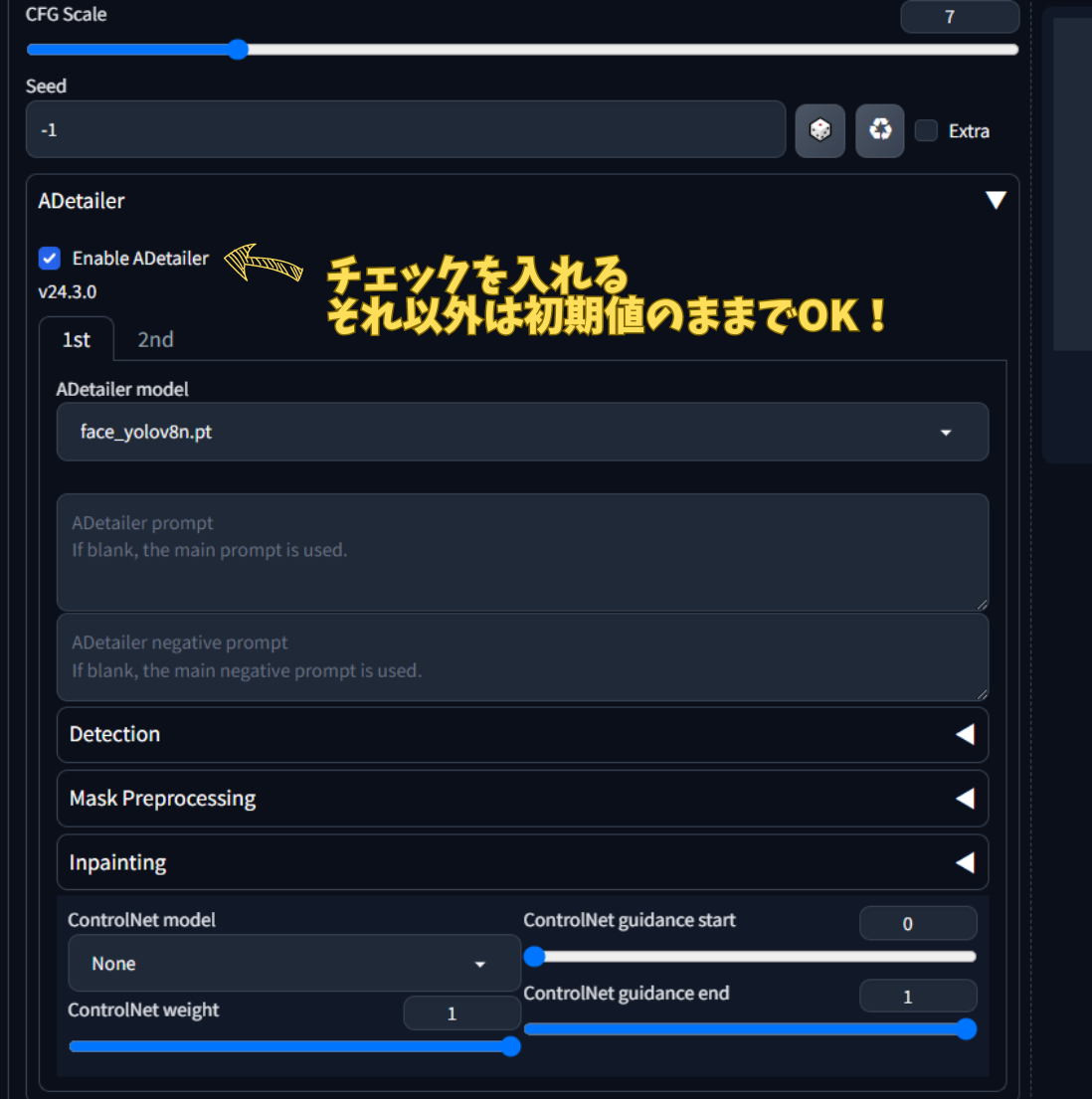Focus the Seed input field

(x=406, y=130)
